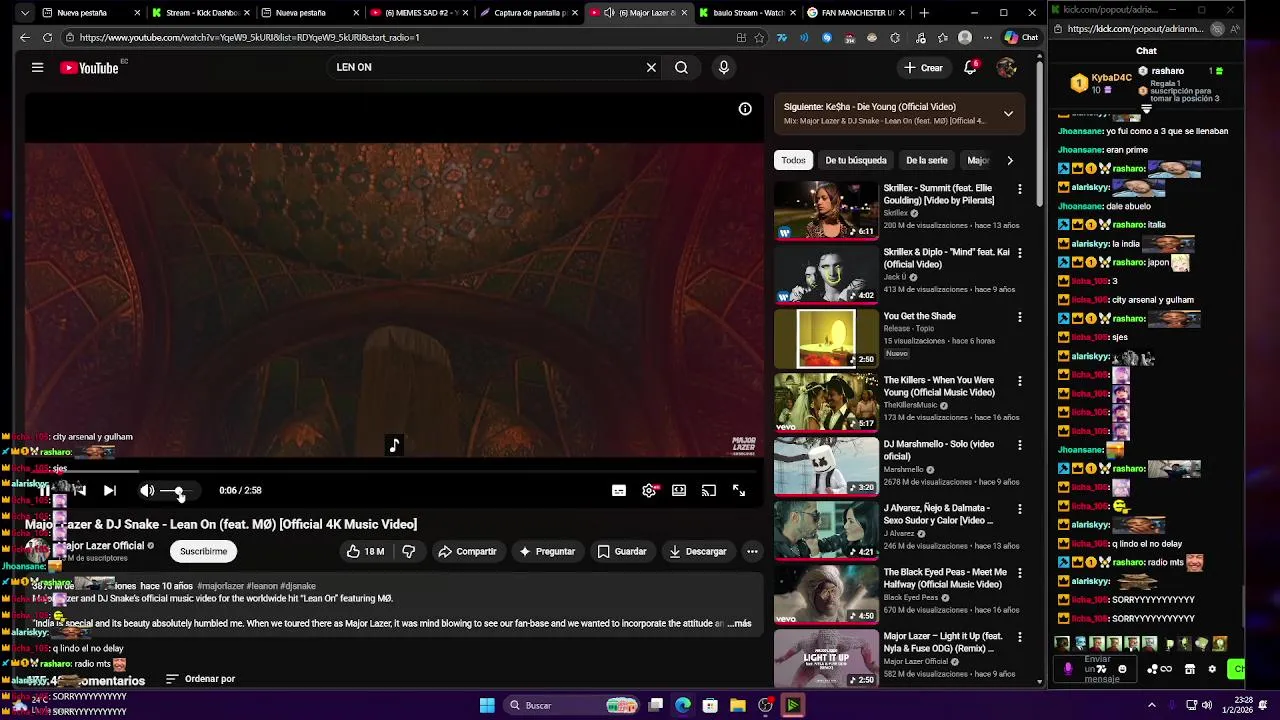Viewport: 1280px width, 720px height.
Task: Open a new browser tab with plus
Action: tap(924, 13)
